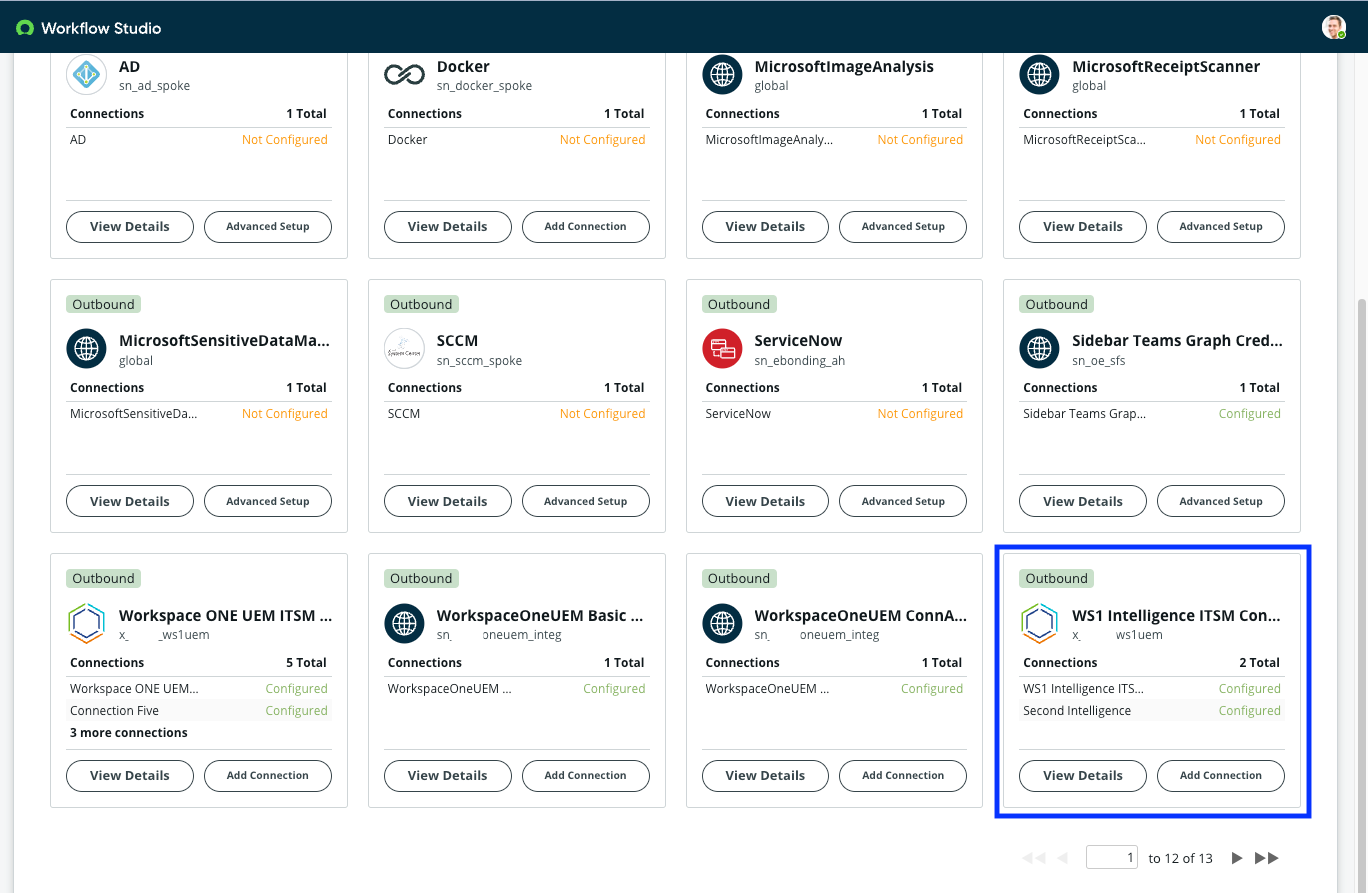View details for Sidebar Teams Graph card

(1082, 501)
